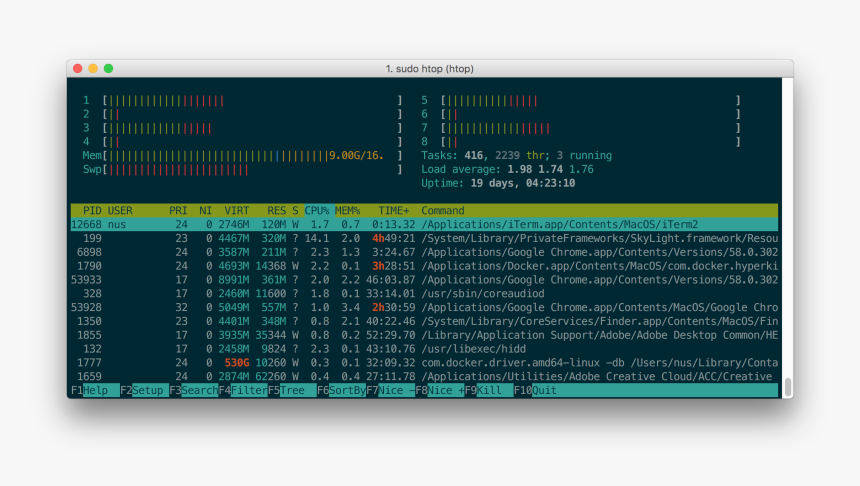The image size is (860, 486).
Task: Toggle F5 Tree view in footer
Action: click(x=292, y=390)
